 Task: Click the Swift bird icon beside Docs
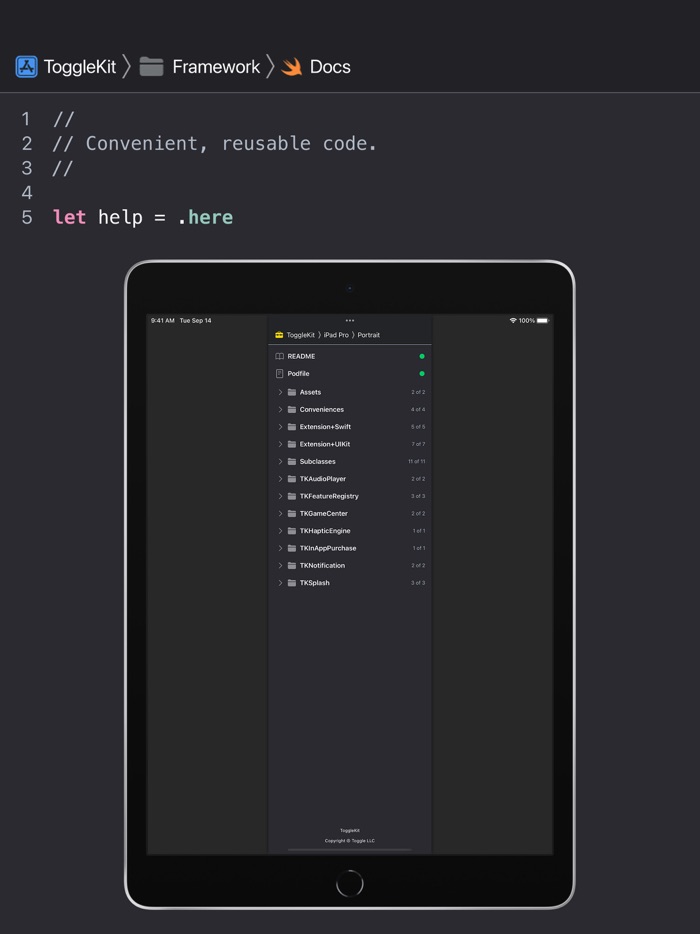pos(292,67)
